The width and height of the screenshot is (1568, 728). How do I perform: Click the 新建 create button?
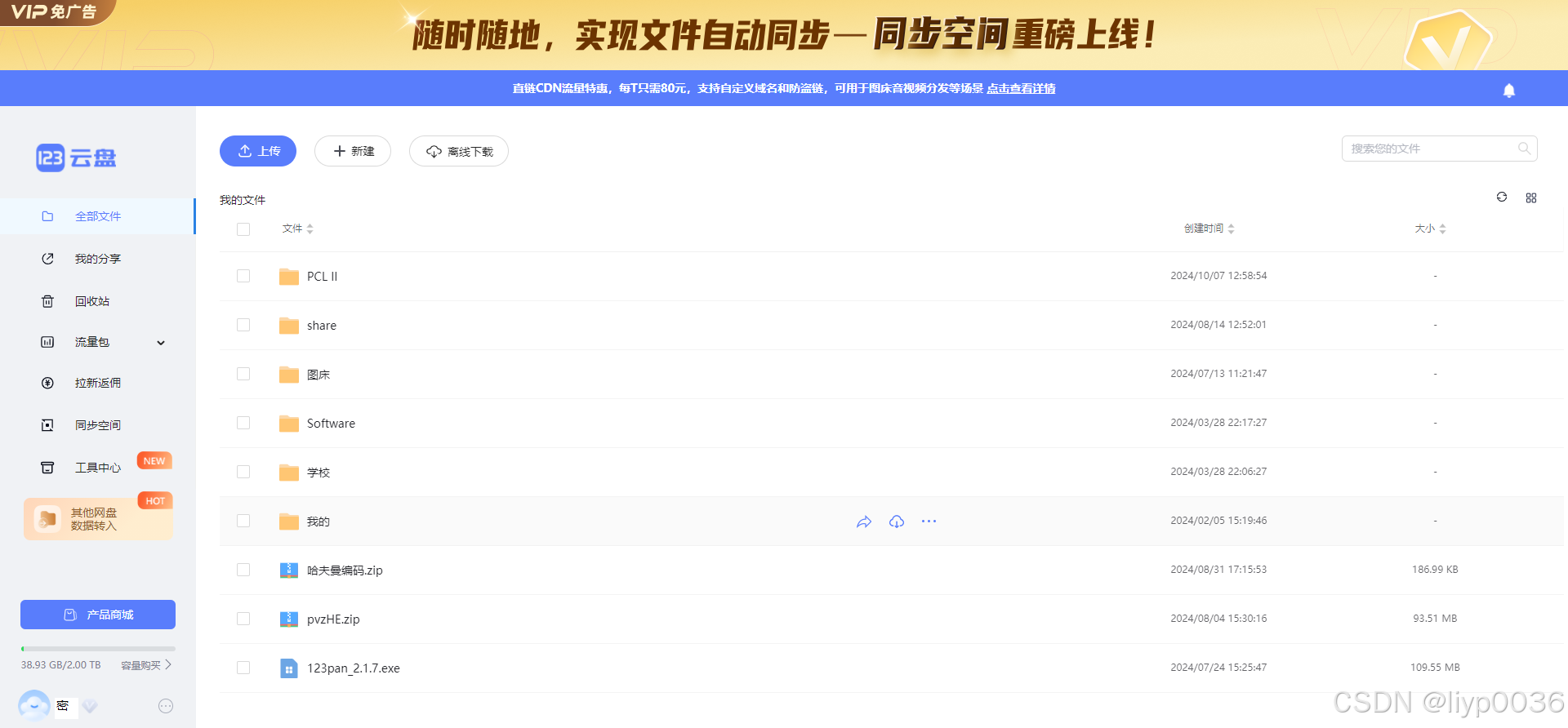pyautogui.click(x=353, y=151)
